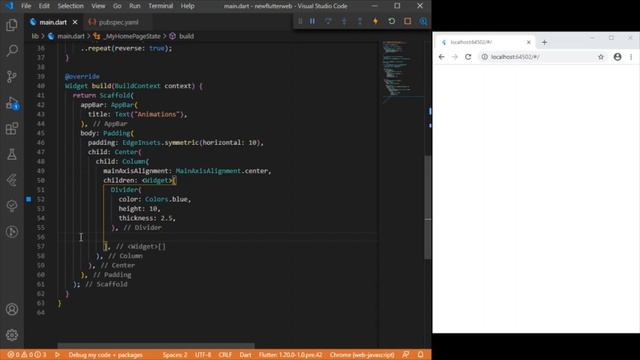Select device Chrome (web-javascript)
640x360 pixels.
pos(362,355)
